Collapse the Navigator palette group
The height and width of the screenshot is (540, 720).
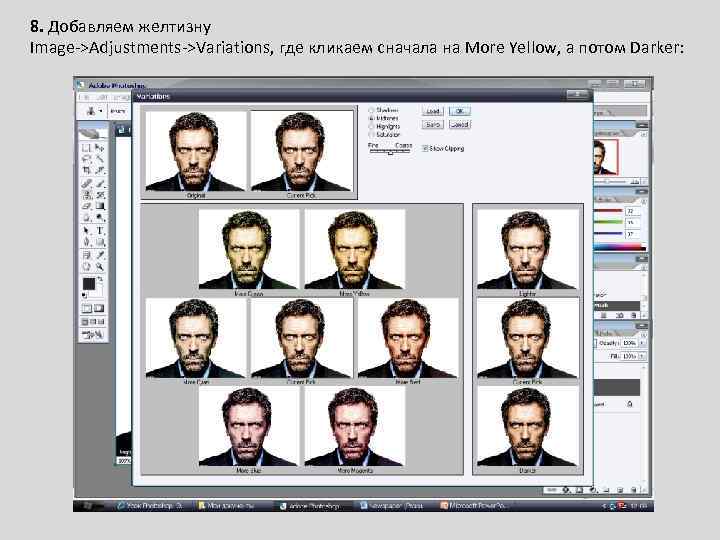[641, 125]
